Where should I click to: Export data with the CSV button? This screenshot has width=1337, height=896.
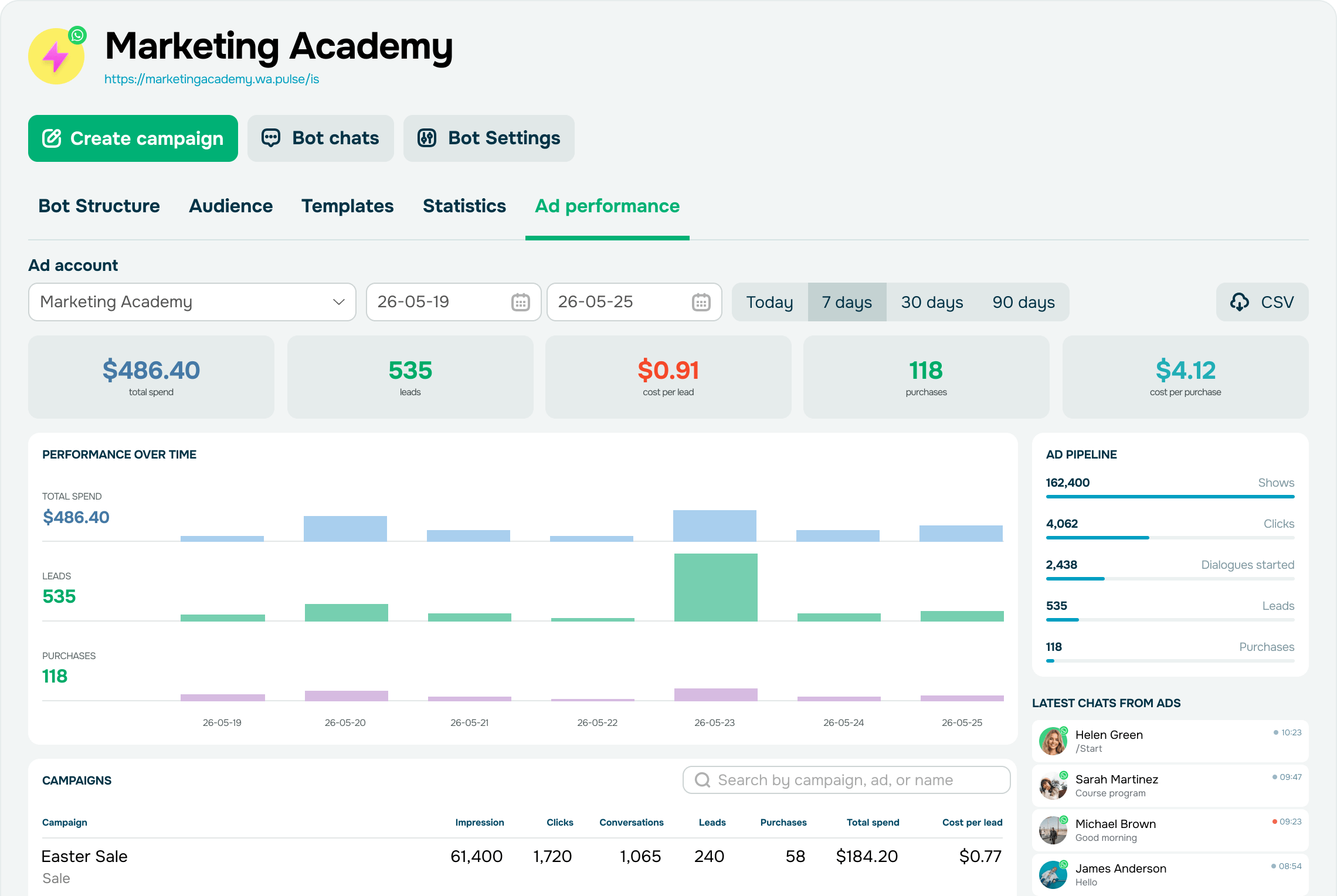pos(1263,302)
